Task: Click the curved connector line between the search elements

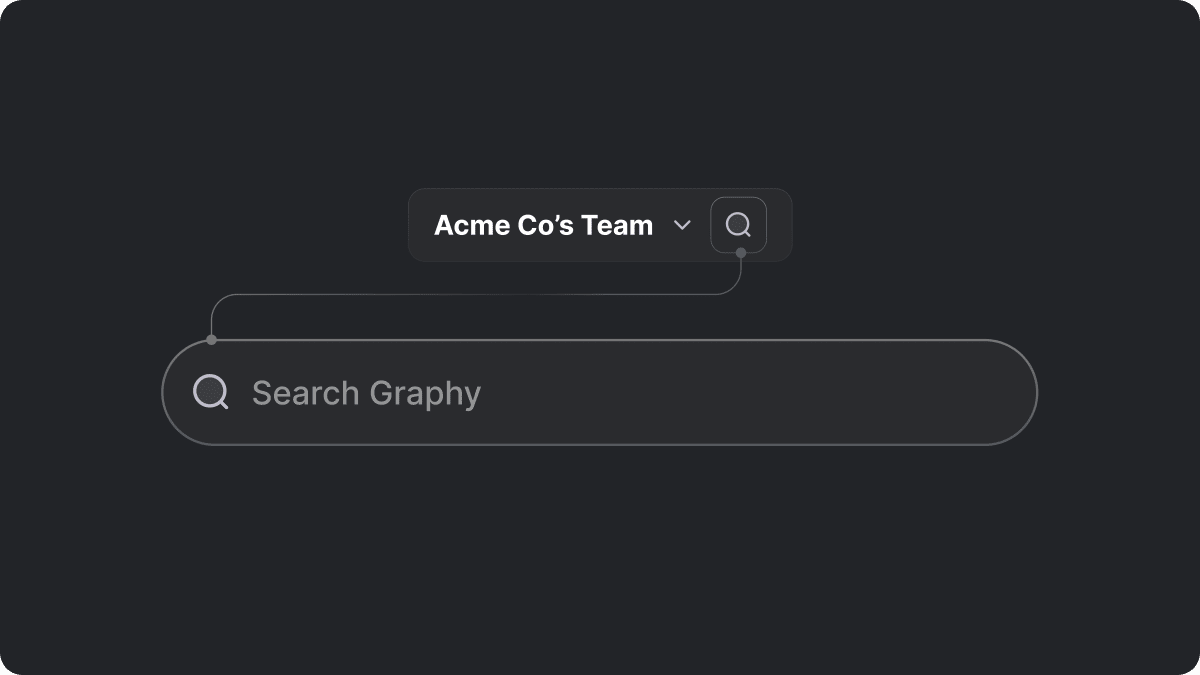Action: click(x=476, y=294)
